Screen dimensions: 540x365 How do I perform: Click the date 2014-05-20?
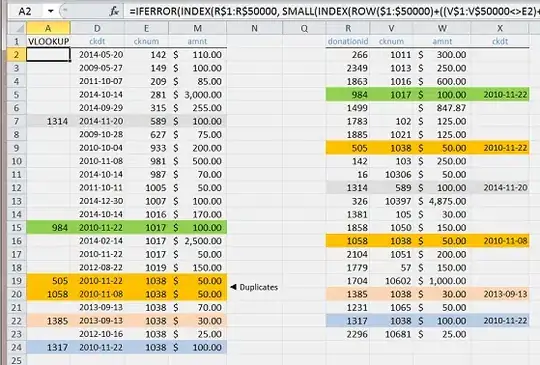pos(101,55)
